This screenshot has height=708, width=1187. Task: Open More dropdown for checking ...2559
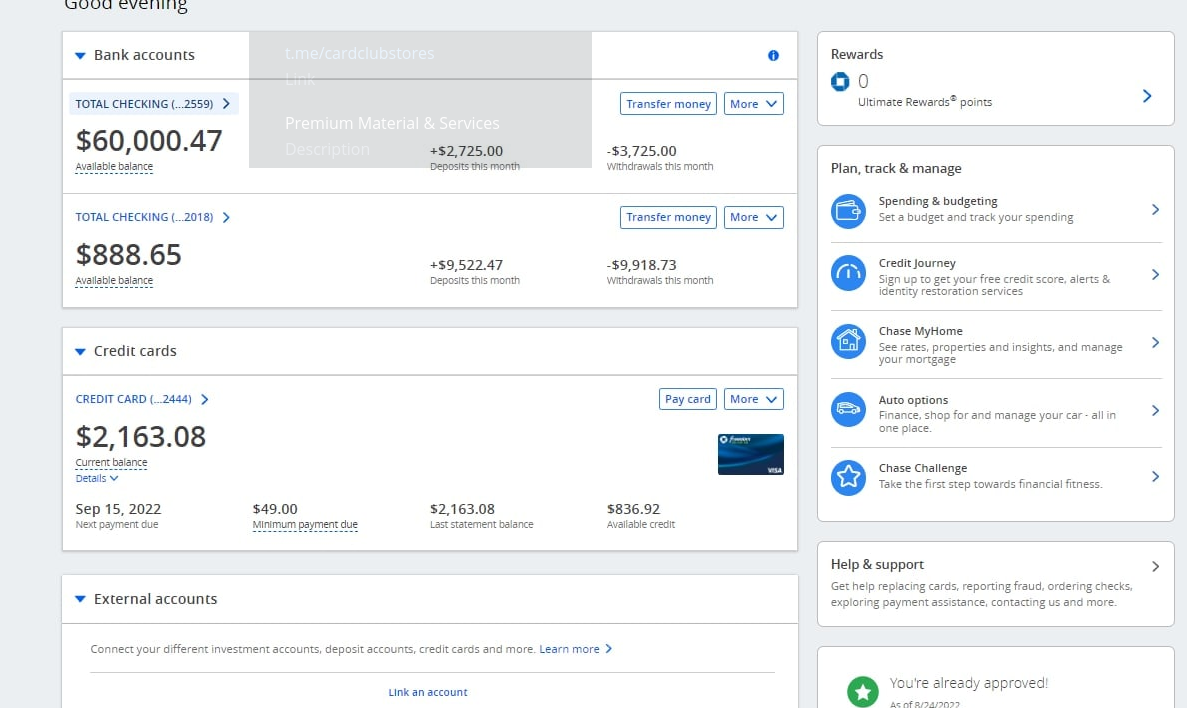coord(753,104)
